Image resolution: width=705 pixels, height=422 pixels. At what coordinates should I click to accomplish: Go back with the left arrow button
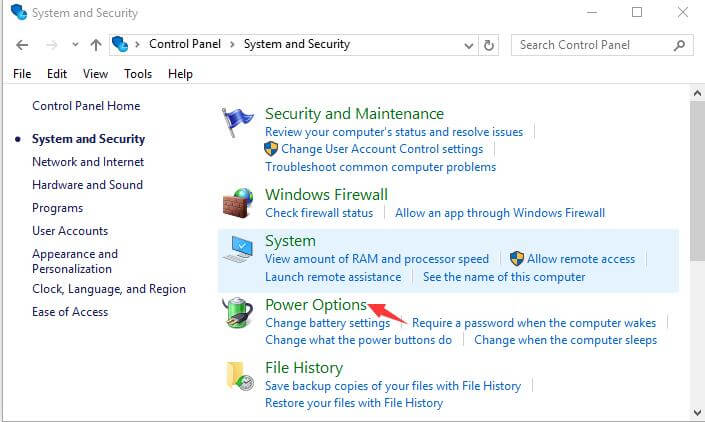pos(22,45)
